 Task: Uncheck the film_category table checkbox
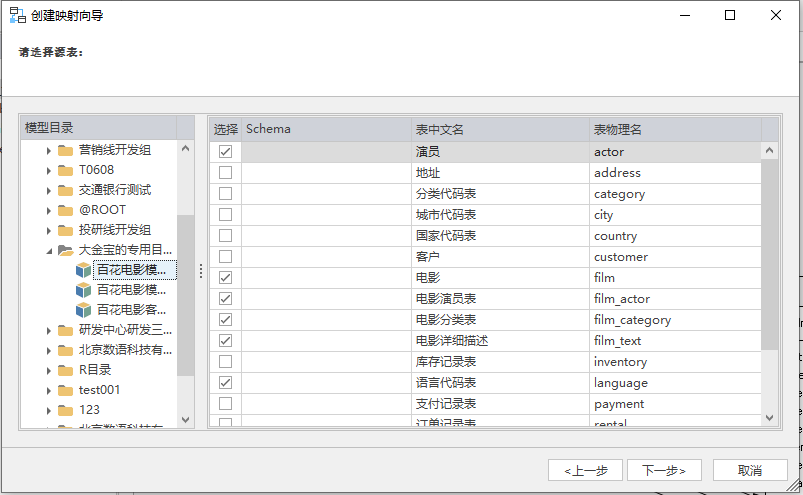pos(225,319)
